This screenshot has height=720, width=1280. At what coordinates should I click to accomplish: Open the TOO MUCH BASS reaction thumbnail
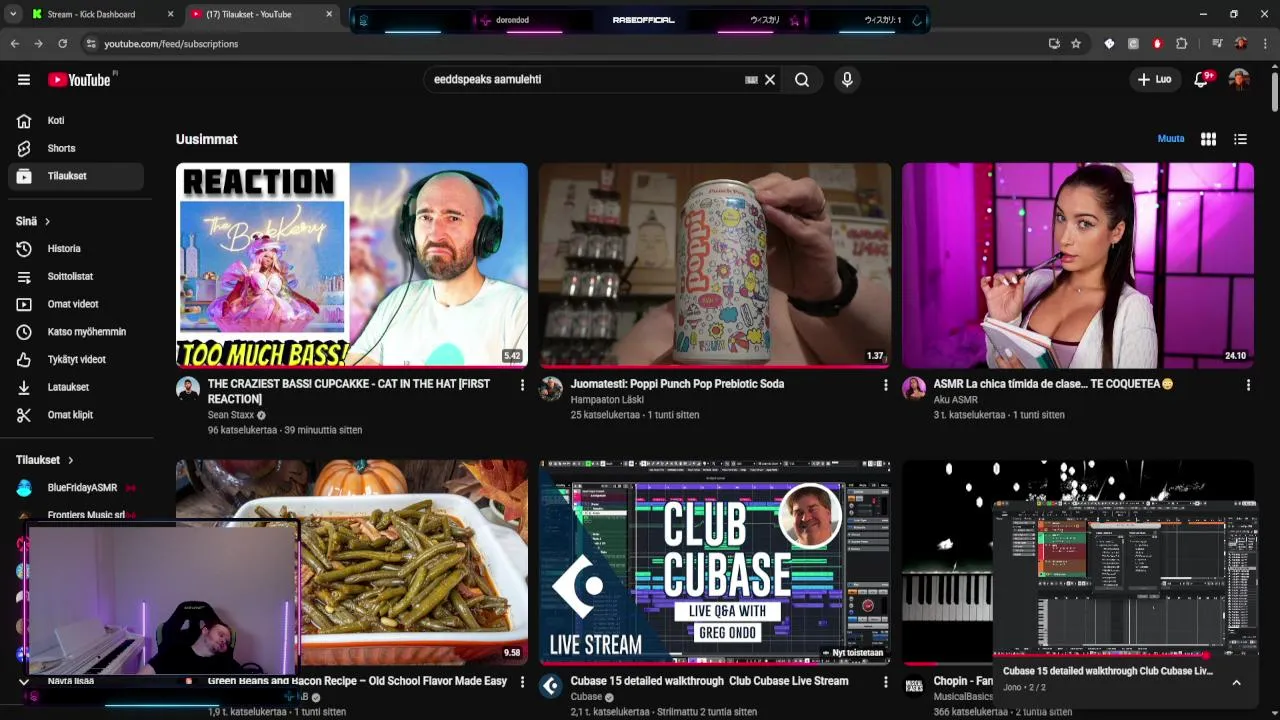coord(352,266)
